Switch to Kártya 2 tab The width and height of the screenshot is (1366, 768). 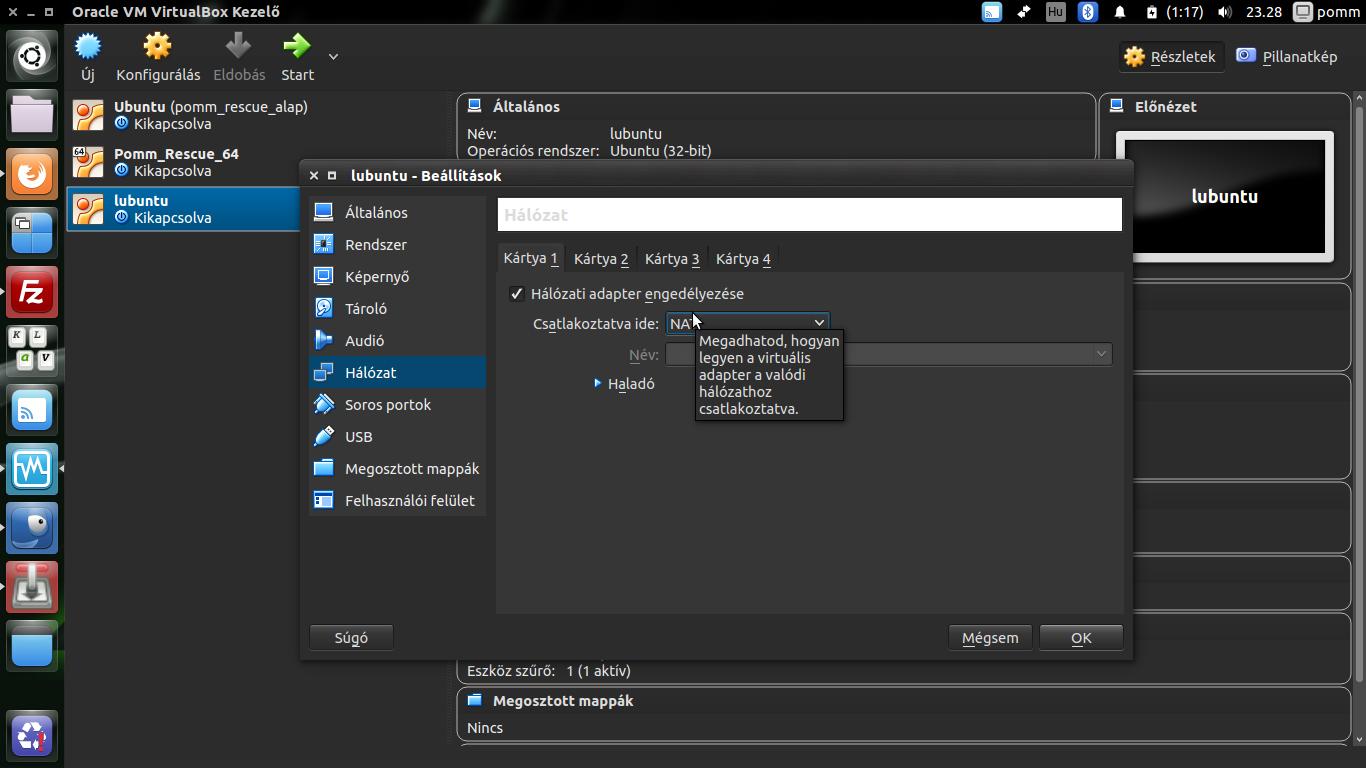[x=601, y=259]
